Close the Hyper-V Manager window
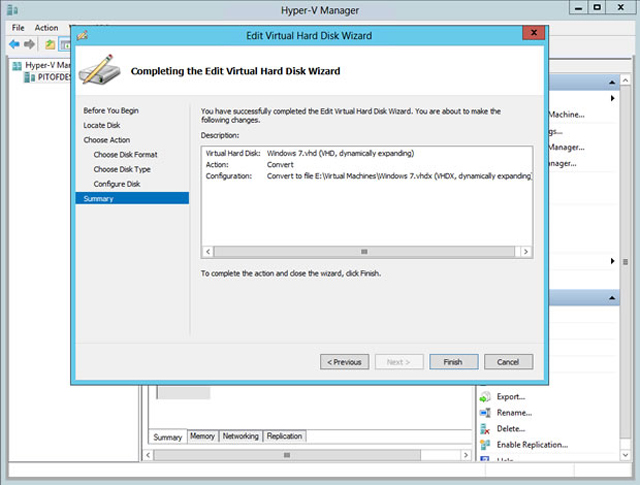This screenshot has height=485, width=640. tap(620, 7)
